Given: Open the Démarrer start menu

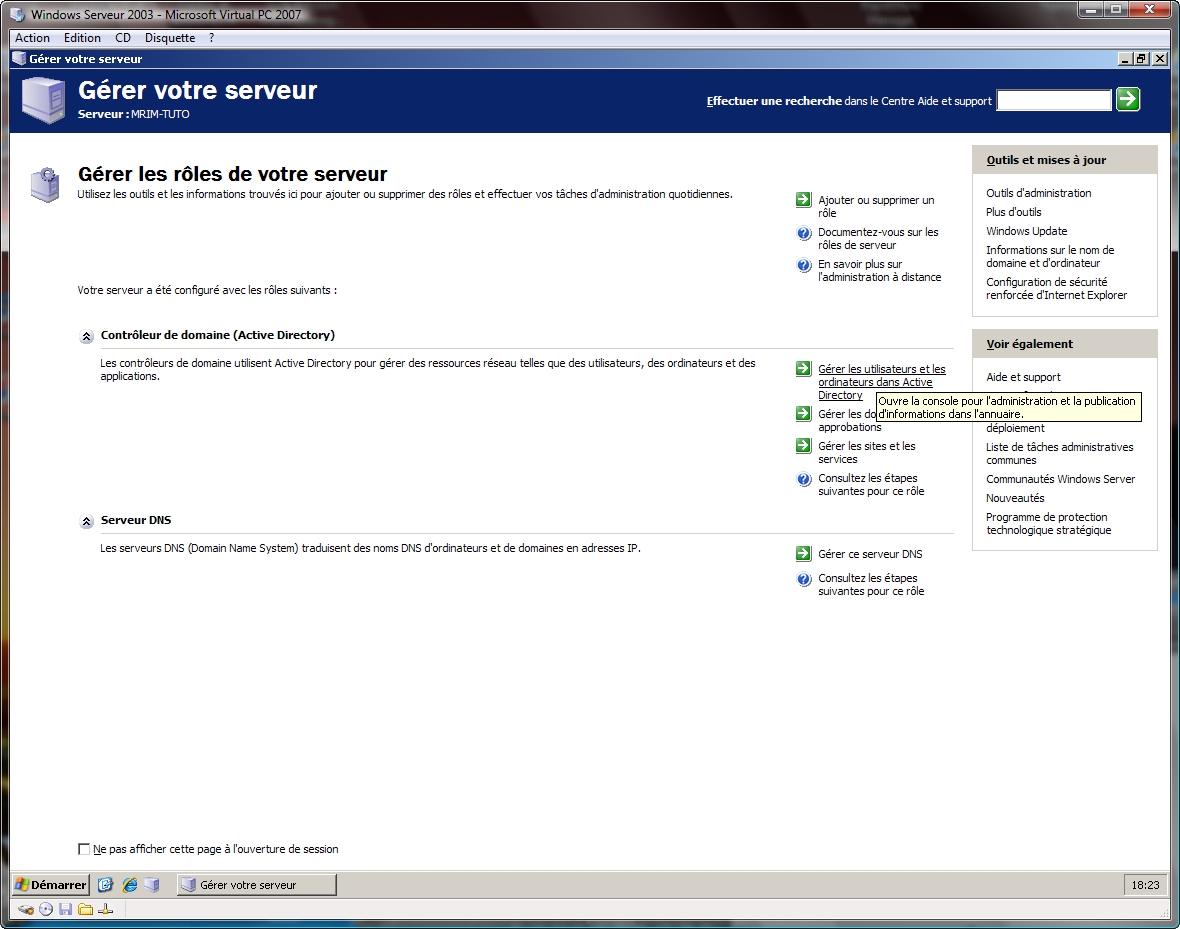Looking at the screenshot, I should 51,885.
